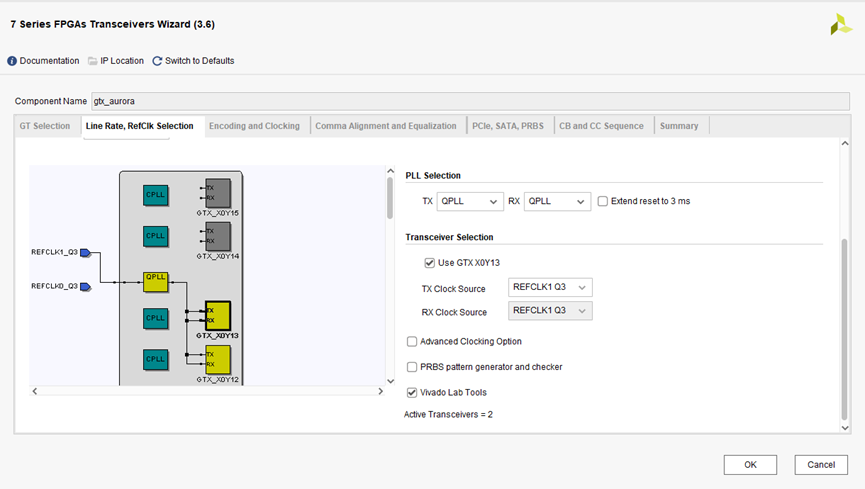Click the REFCLK0_Q3 label
Screen dimensions: 865x489
click(x=55, y=286)
